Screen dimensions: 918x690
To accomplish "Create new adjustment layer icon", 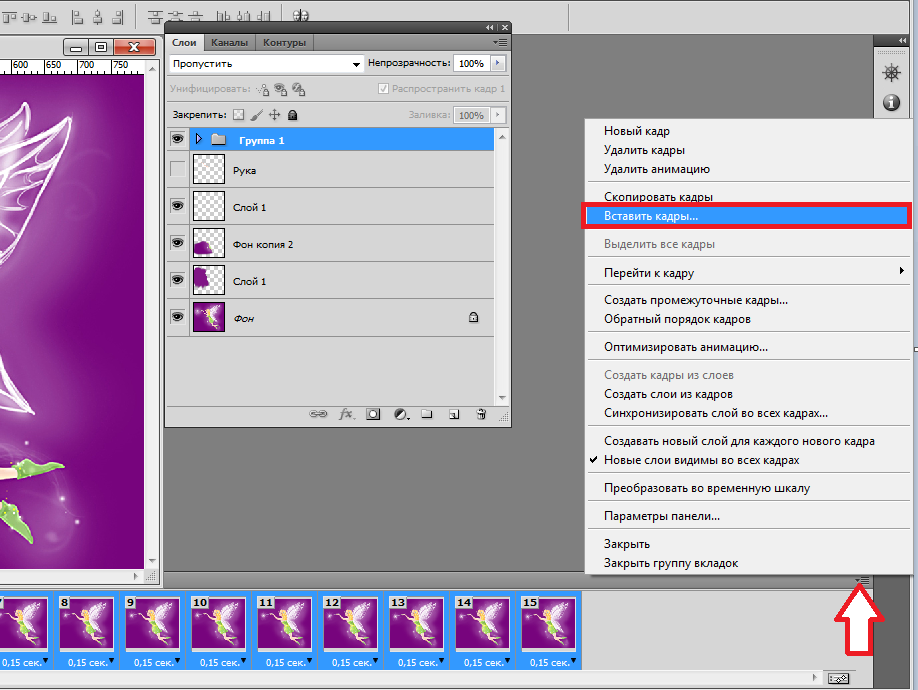I will tap(401, 414).
